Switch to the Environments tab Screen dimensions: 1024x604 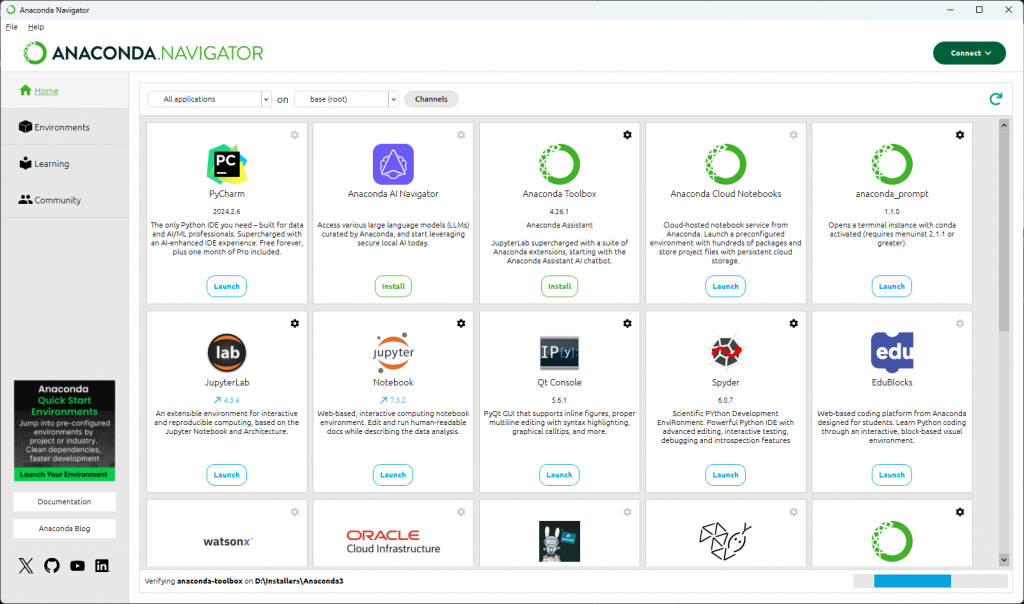pos(65,127)
